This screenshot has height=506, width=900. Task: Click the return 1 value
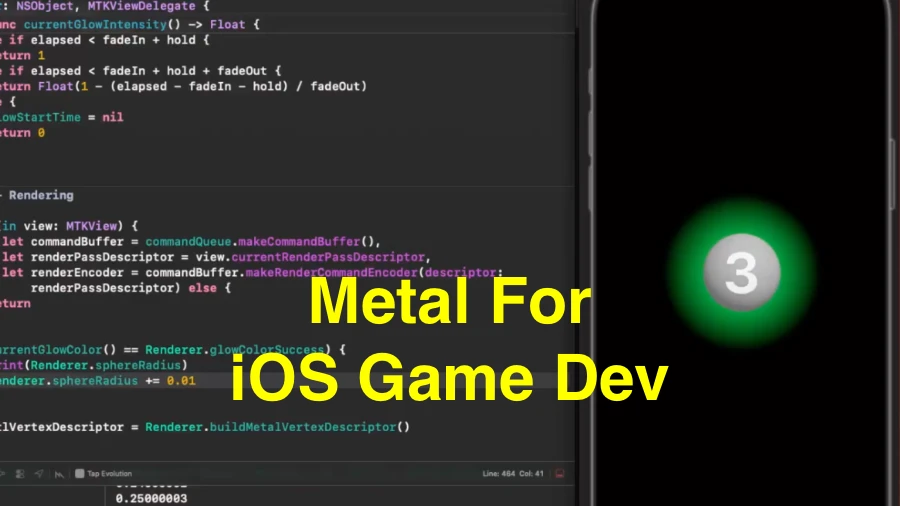41,56
